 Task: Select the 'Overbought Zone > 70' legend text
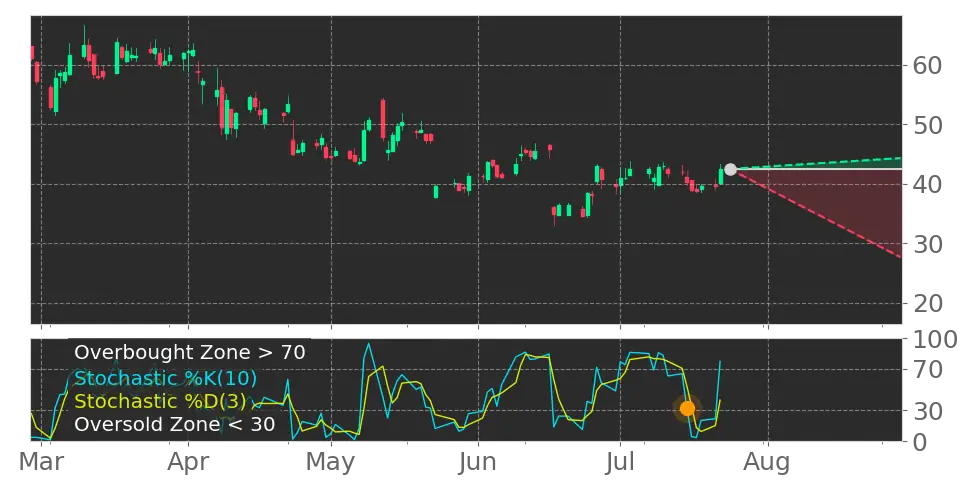tap(190, 353)
